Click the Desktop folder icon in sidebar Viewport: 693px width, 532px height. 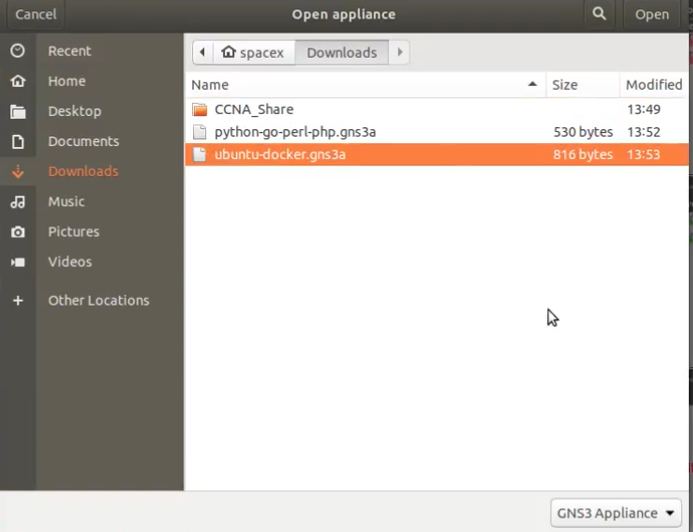click(18, 111)
